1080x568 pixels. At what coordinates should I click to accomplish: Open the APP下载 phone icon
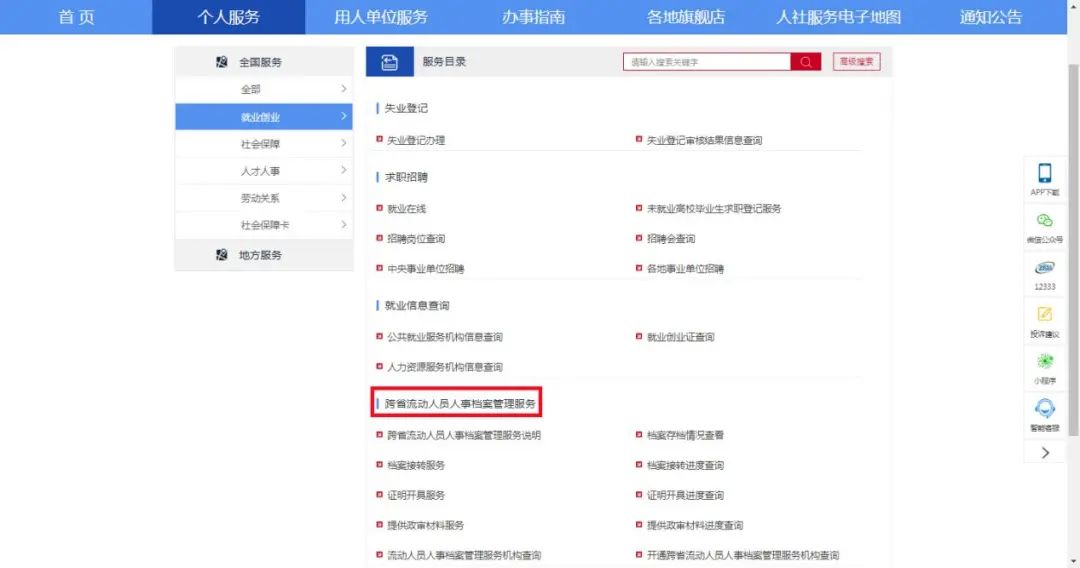click(1044, 173)
